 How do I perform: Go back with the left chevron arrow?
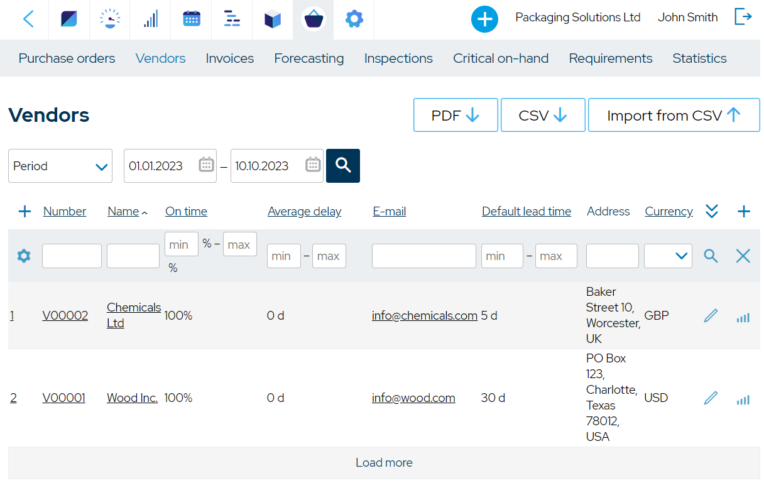[28, 19]
